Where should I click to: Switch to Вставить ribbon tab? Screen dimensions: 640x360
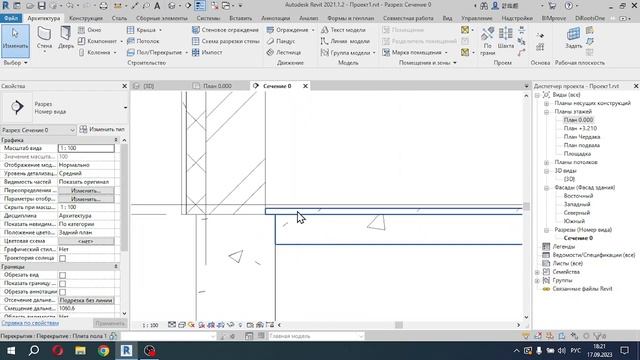(x=240, y=18)
